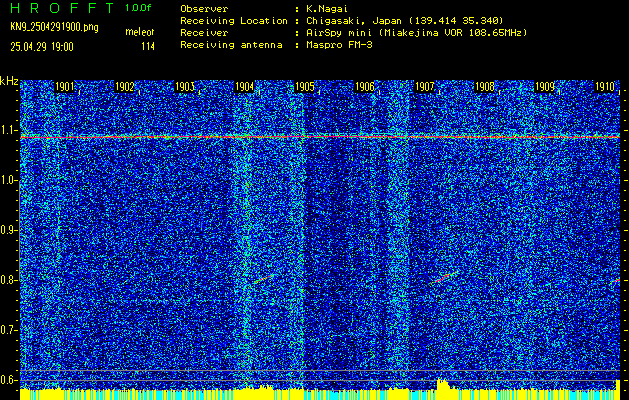Click the 1901 time marker
The height and width of the screenshot is (400, 629).
[x=64, y=87]
